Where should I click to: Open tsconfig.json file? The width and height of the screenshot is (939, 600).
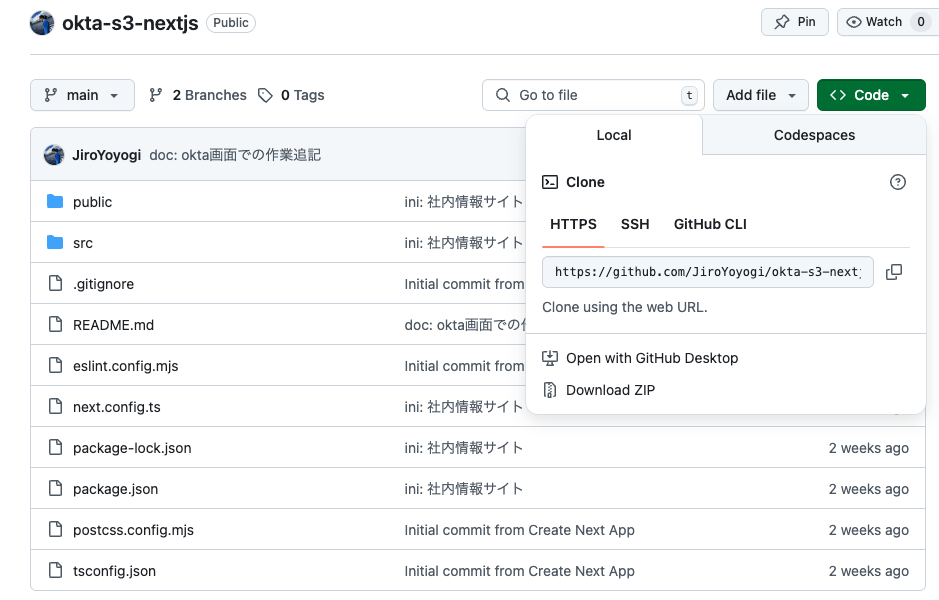pos(114,571)
